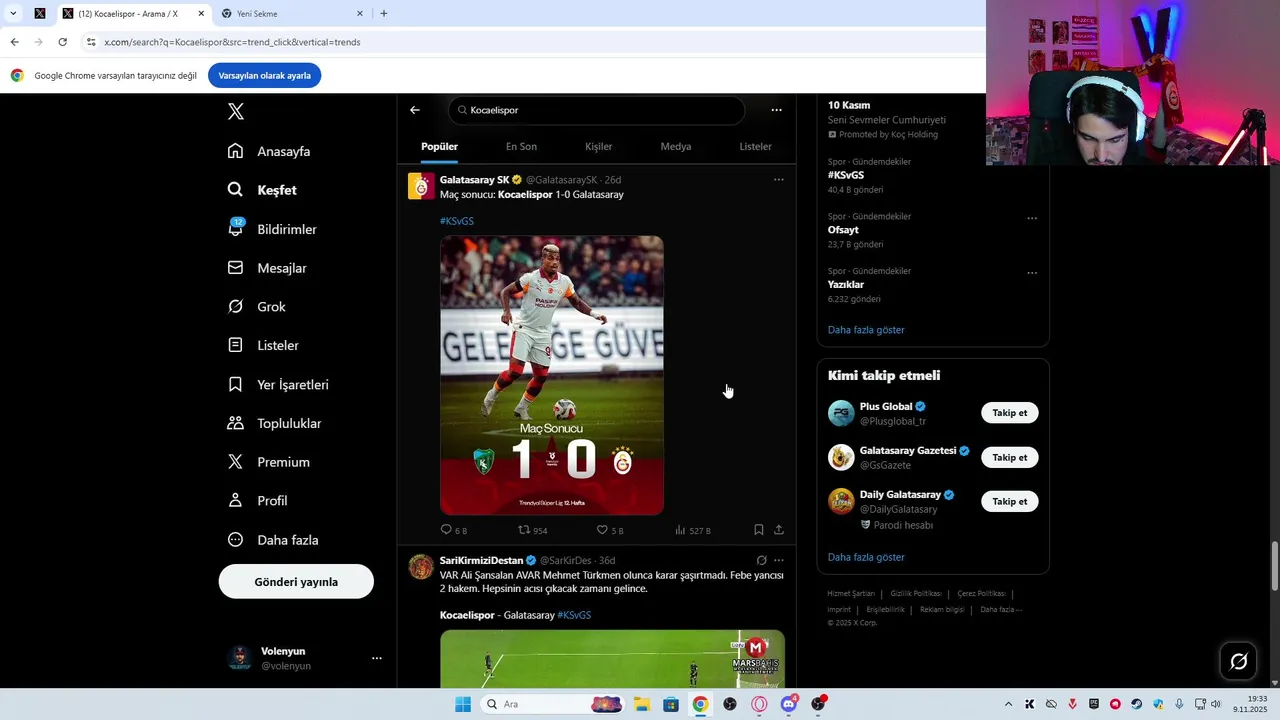Switch to Listeler search tab
This screenshot has width=1280, height=720.
click(755, 147)
